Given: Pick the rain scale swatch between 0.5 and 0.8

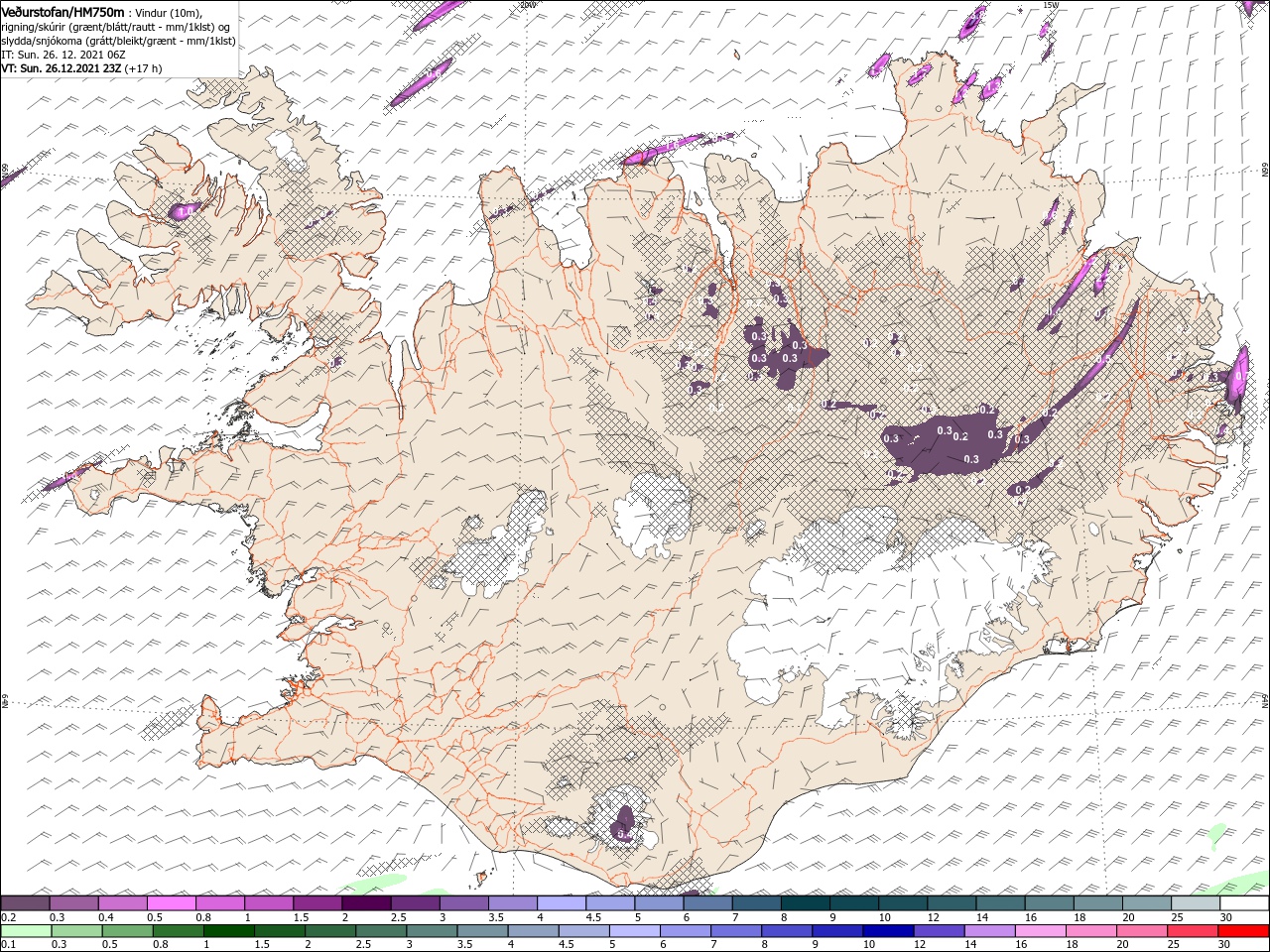Looking at the screenshot, I should (x=127, y=931).
